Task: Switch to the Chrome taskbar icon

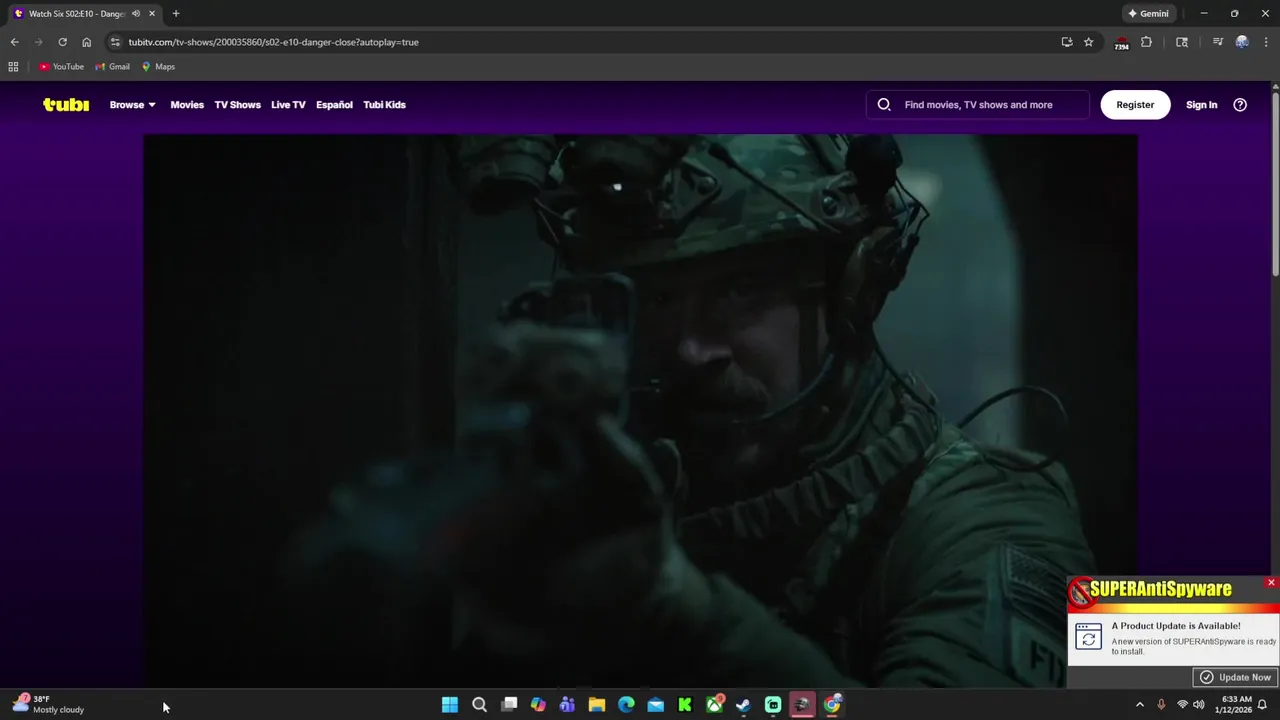Action: (x=832, y=705)
